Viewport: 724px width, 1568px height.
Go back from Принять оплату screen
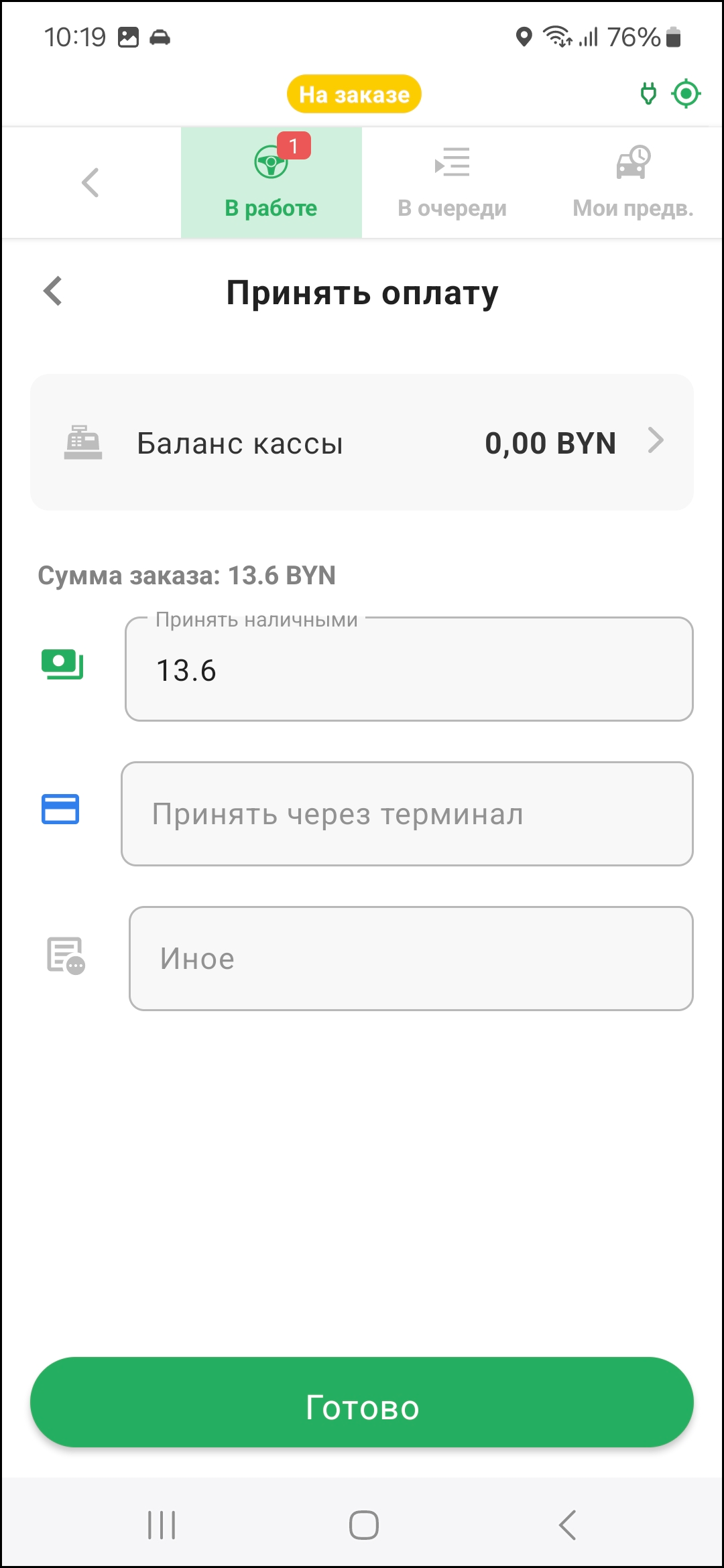click(53, 291)
